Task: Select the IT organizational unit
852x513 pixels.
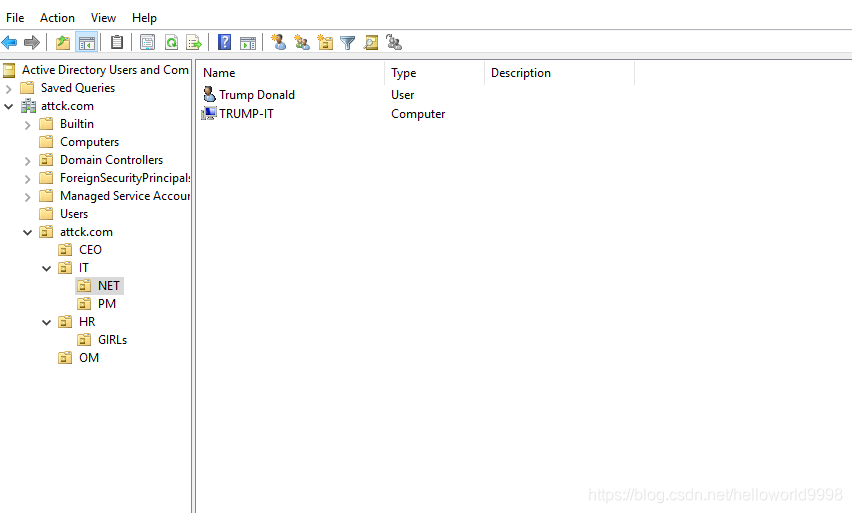Action: point(84,267)
